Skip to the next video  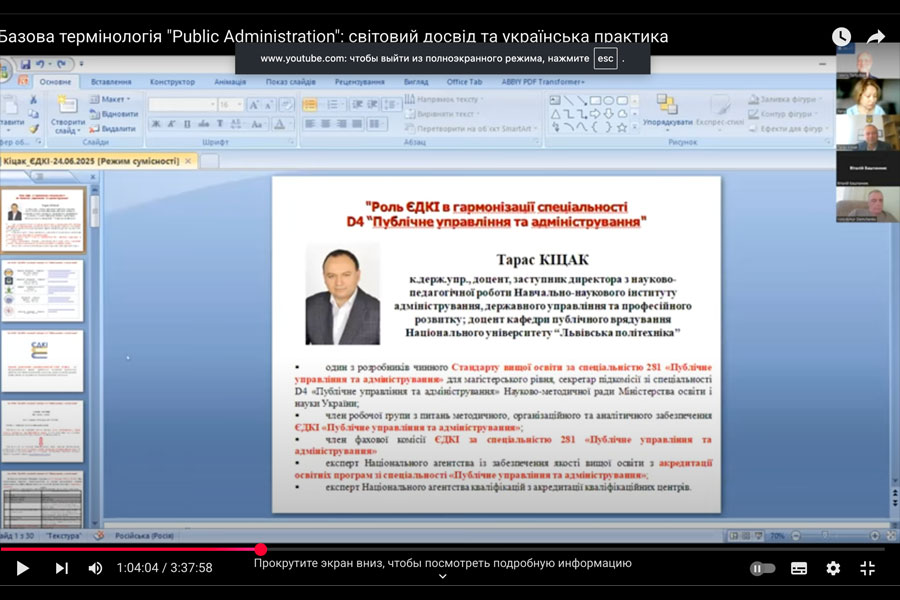coord(61,568)
